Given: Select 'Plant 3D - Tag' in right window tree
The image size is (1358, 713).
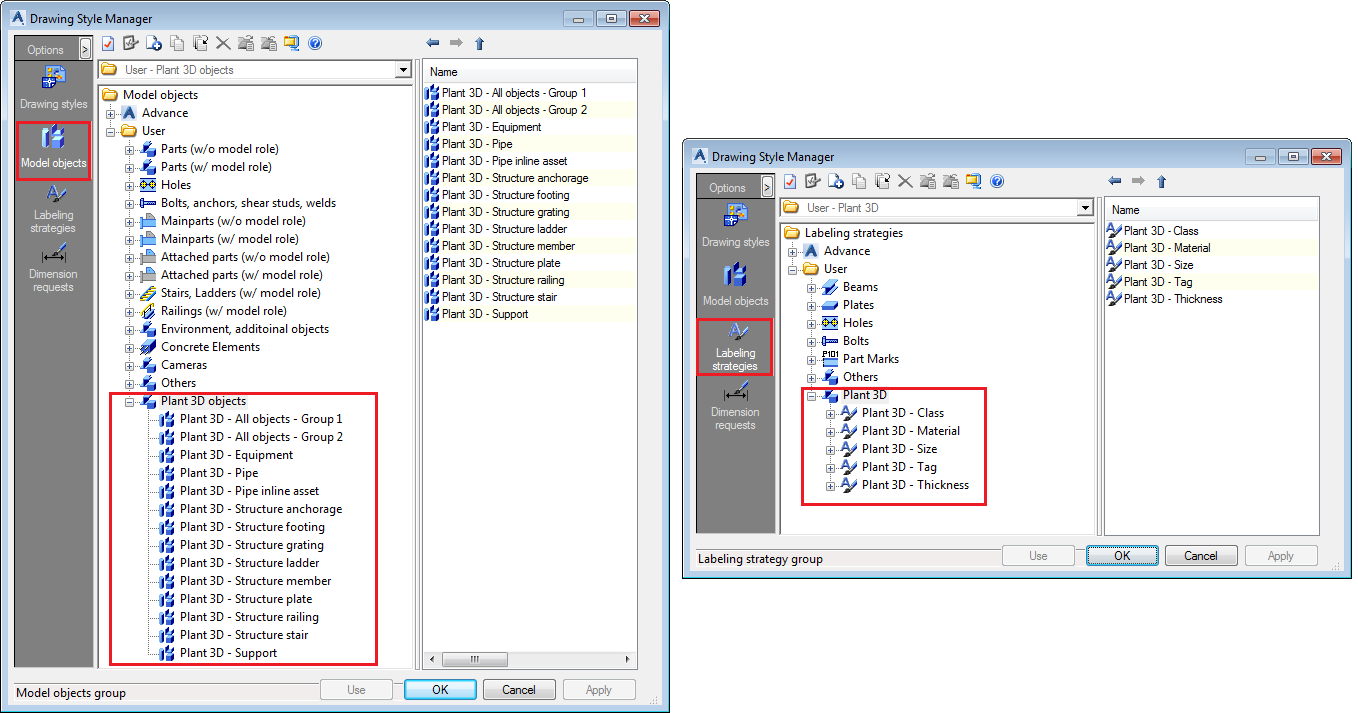Looking at the screenshot, I should [x=899, y=467].
